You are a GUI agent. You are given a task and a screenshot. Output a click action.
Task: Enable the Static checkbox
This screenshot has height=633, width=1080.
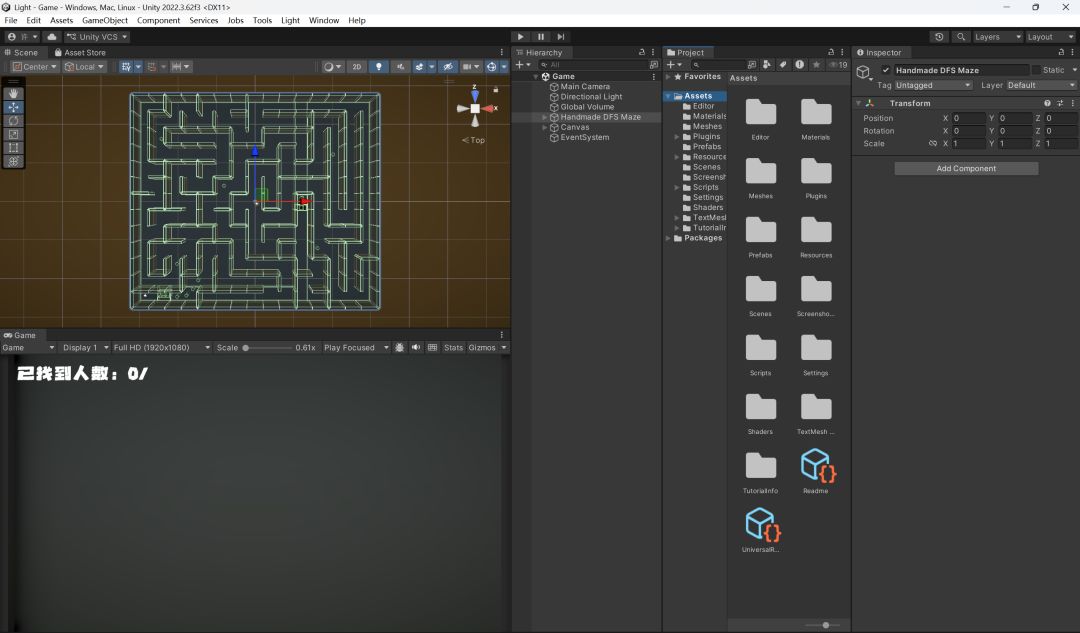[x=1036, y=70]
